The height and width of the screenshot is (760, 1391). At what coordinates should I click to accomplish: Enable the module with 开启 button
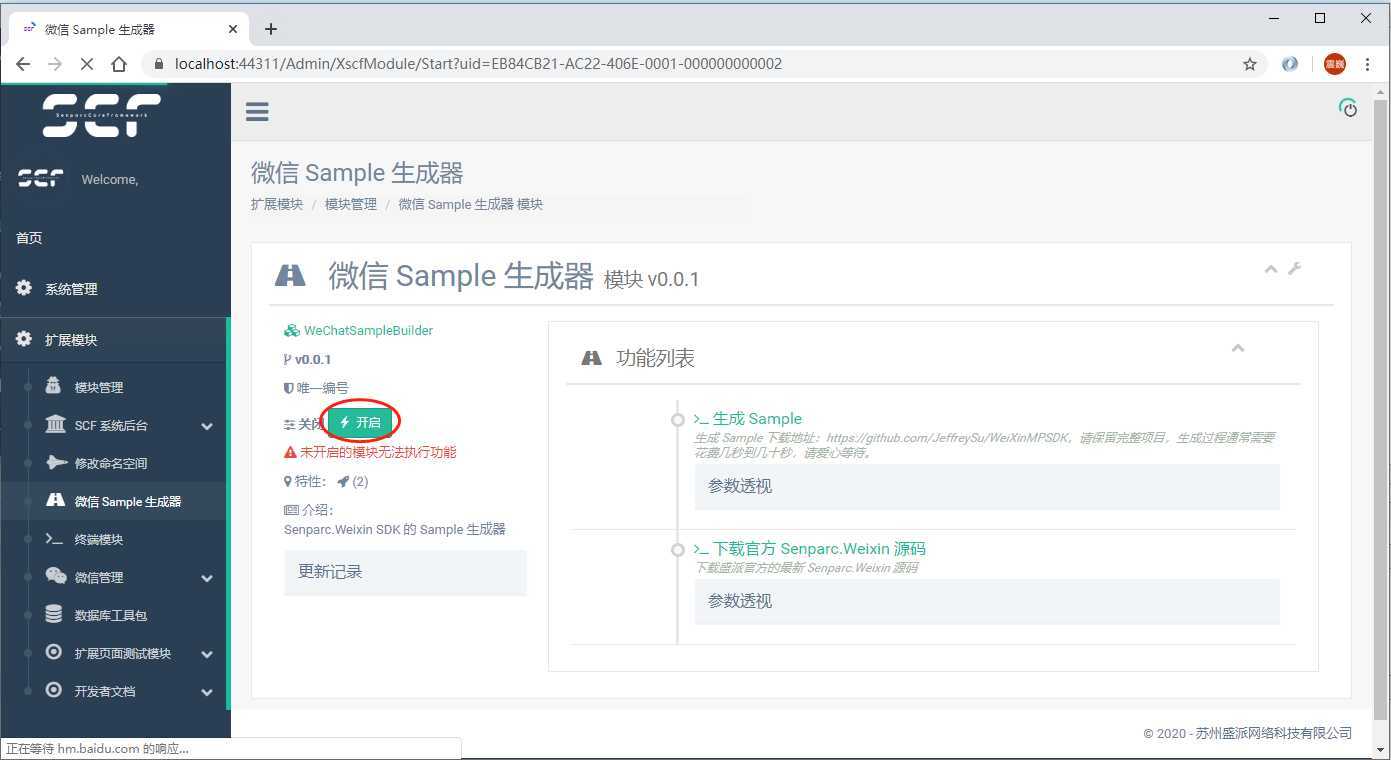[360, 422]
